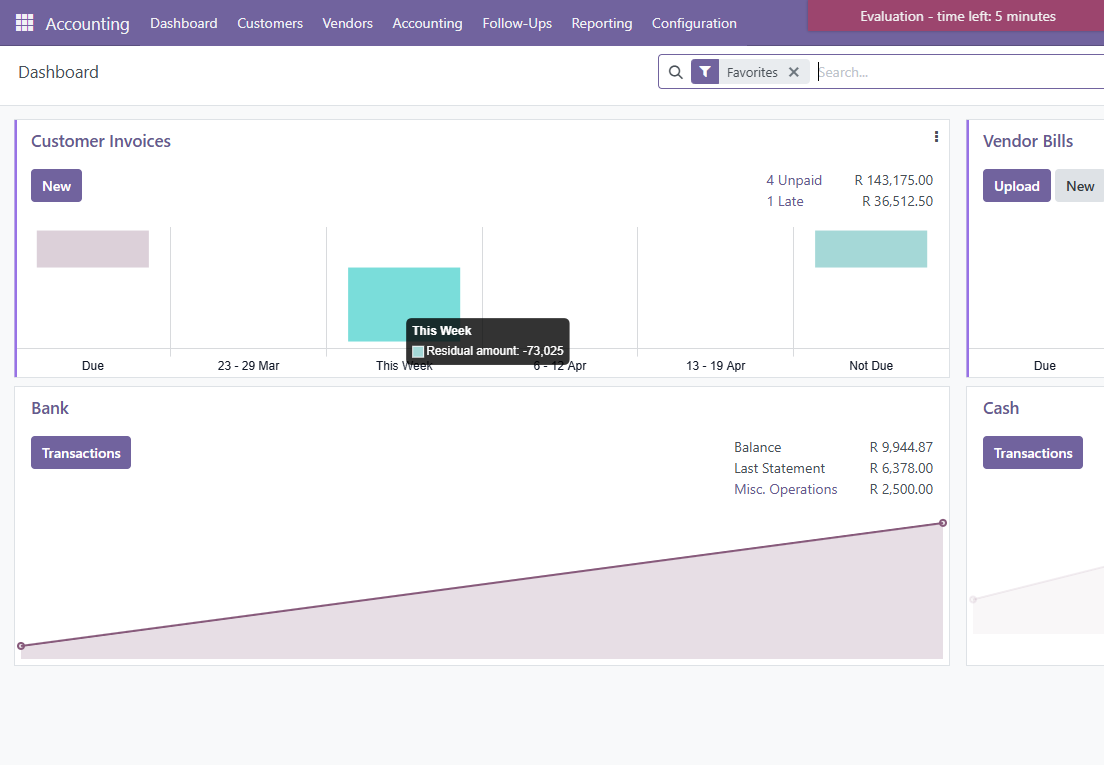Viewport: 1104px width, 765px height.
Task: Open the Accounting menu item
Action: [x=427, y=23]
